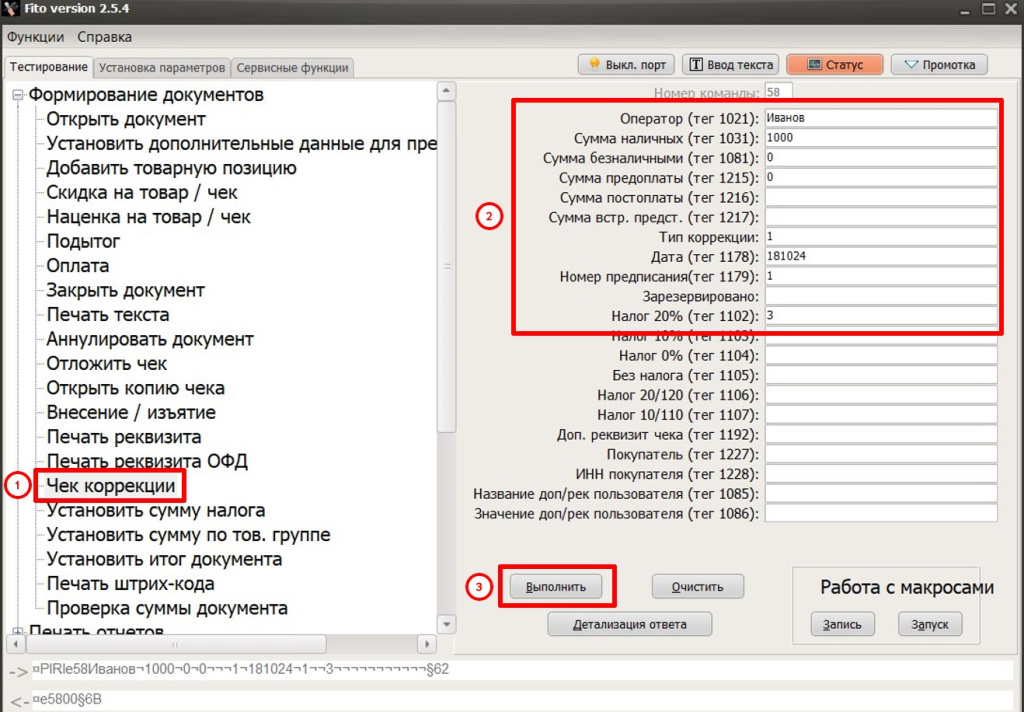Click the ИНН покупателя (тег 1228) field
Screen dimensions: 1024x712
[x=880, y=474]
